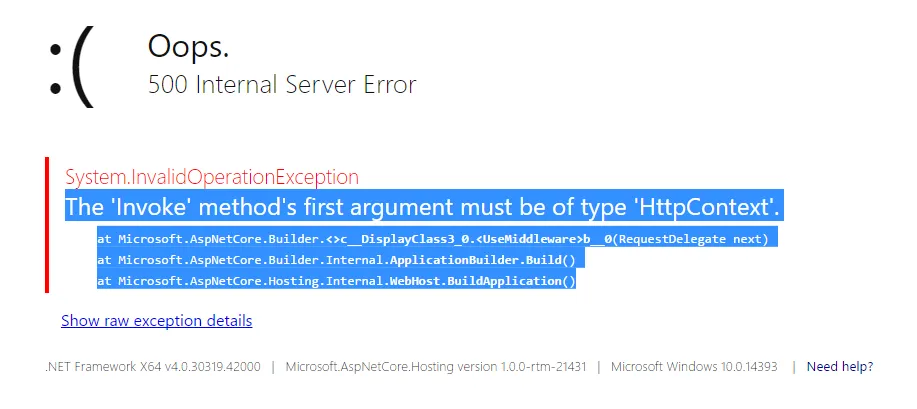
Task: Click Microsoft.AspNetCore.Hosting version text
Action: click(436, 367)
